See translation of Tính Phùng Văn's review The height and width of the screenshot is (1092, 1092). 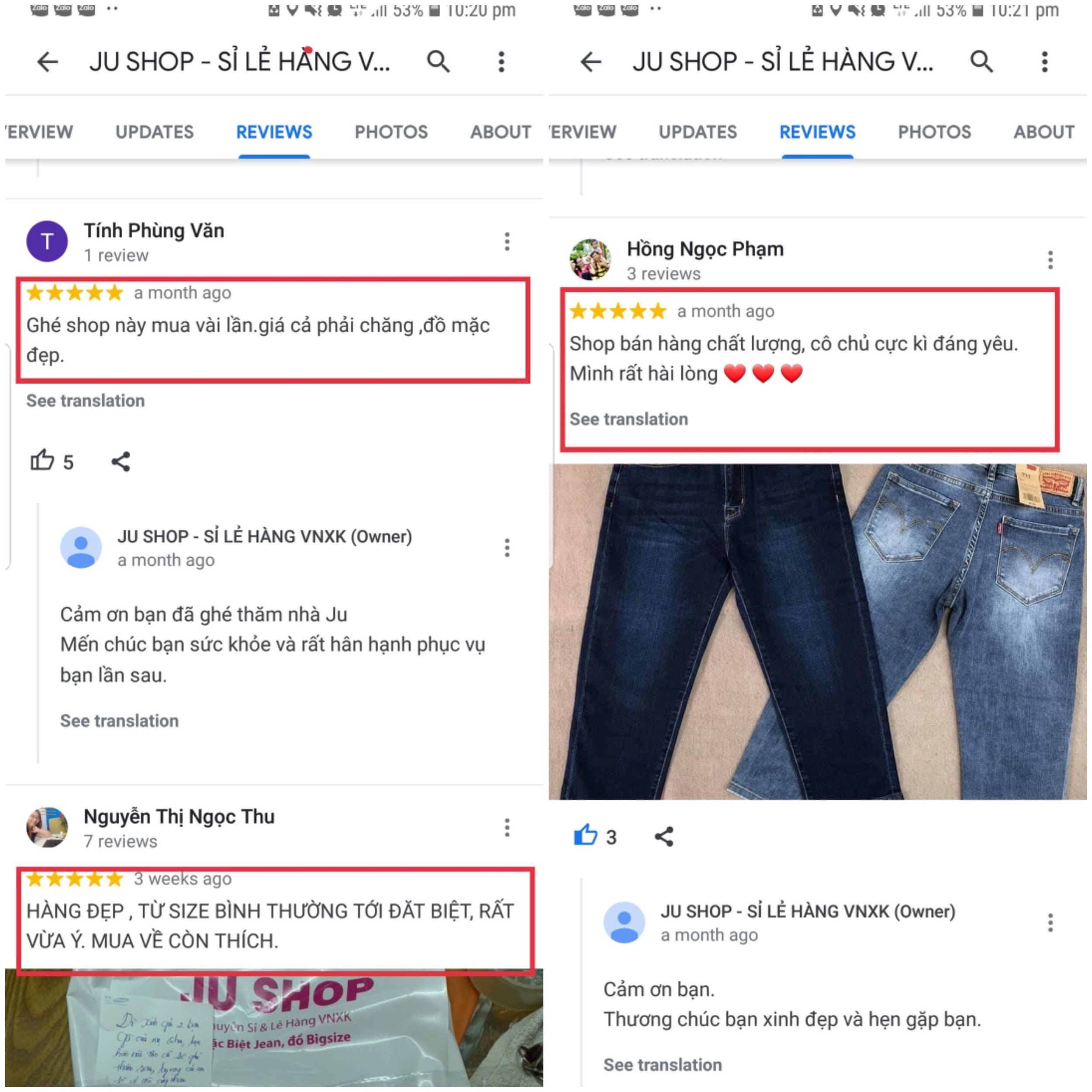pos(85,400)
